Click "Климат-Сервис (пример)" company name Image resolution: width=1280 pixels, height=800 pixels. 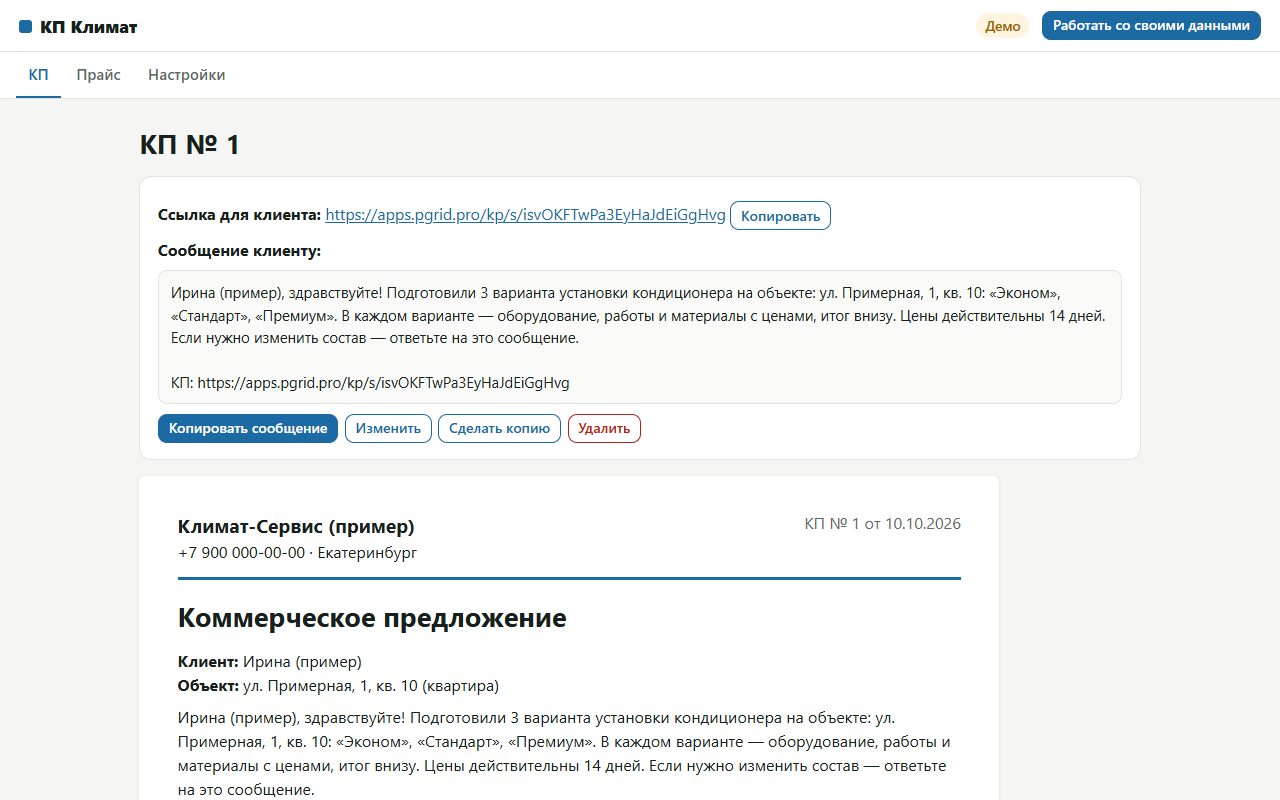point(296,526)
